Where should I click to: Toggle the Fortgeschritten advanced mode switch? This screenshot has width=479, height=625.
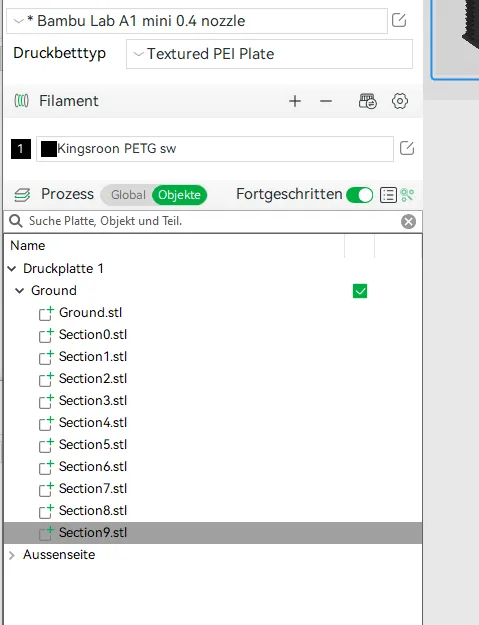360,195
